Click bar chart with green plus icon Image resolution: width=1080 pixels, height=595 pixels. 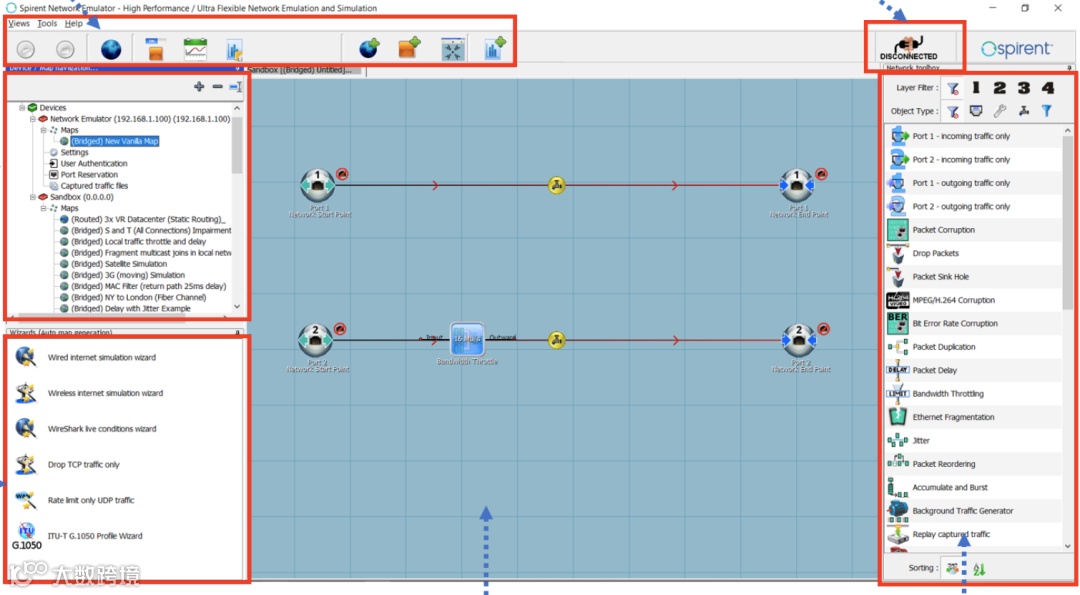click(x=495, y=48)
